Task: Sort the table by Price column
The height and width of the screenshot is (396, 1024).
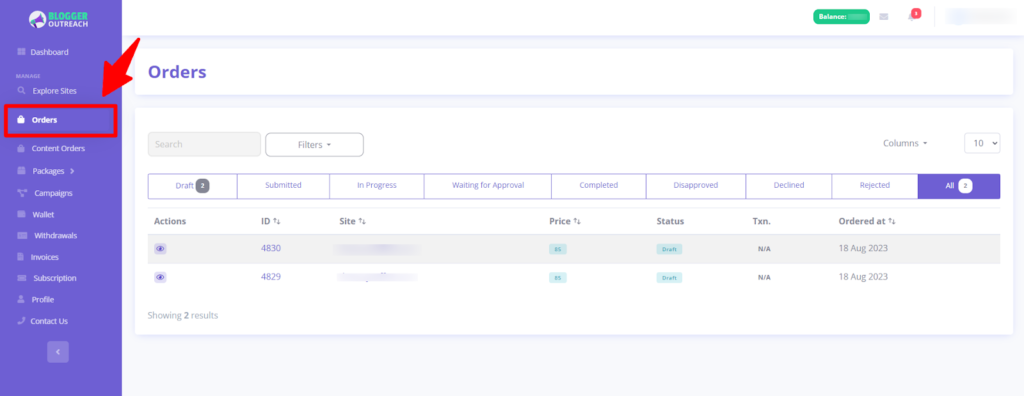Action: (565, 222)
